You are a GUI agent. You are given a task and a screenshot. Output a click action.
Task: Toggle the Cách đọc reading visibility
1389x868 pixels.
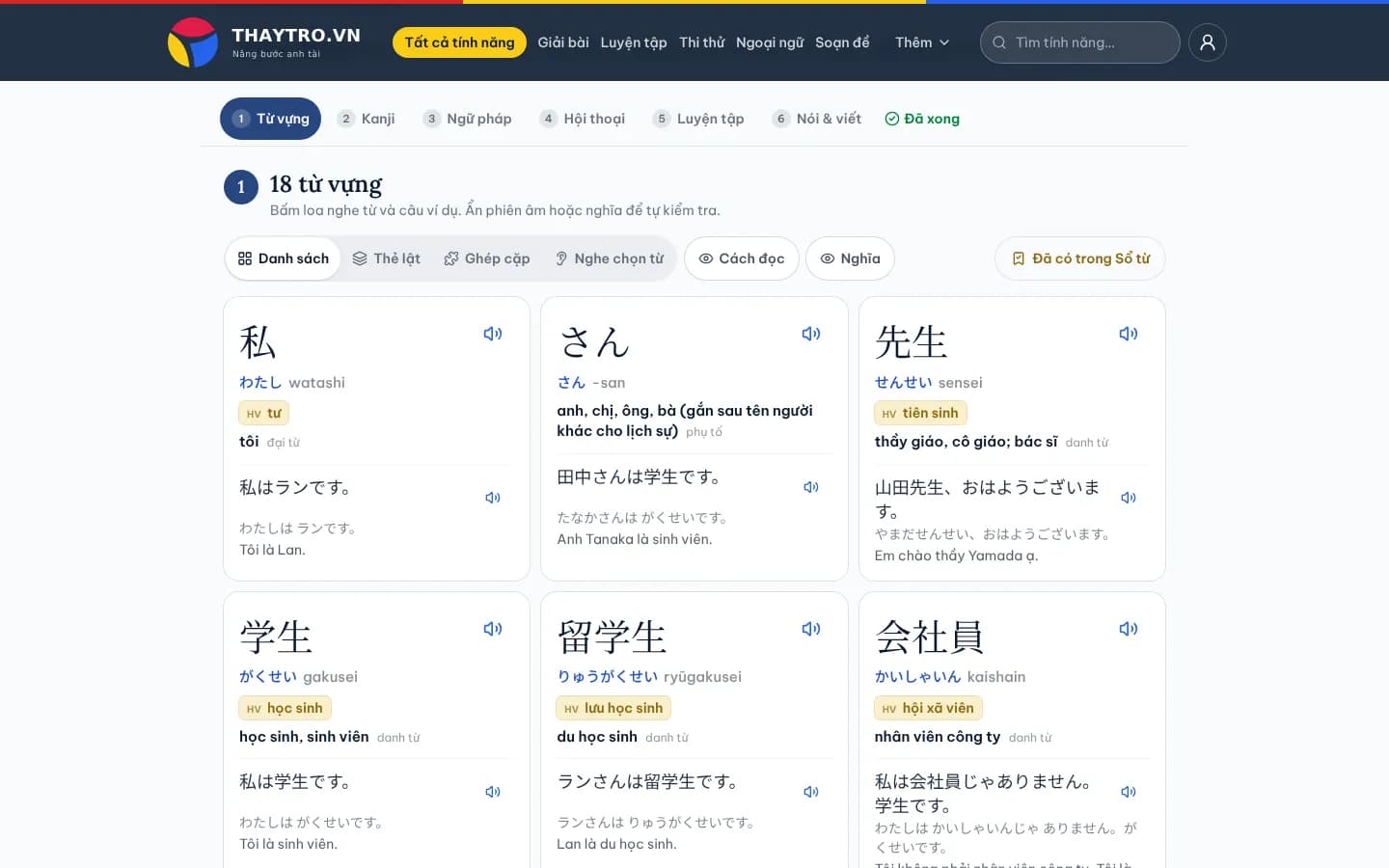pyautogui.click(x=742, y=258)
